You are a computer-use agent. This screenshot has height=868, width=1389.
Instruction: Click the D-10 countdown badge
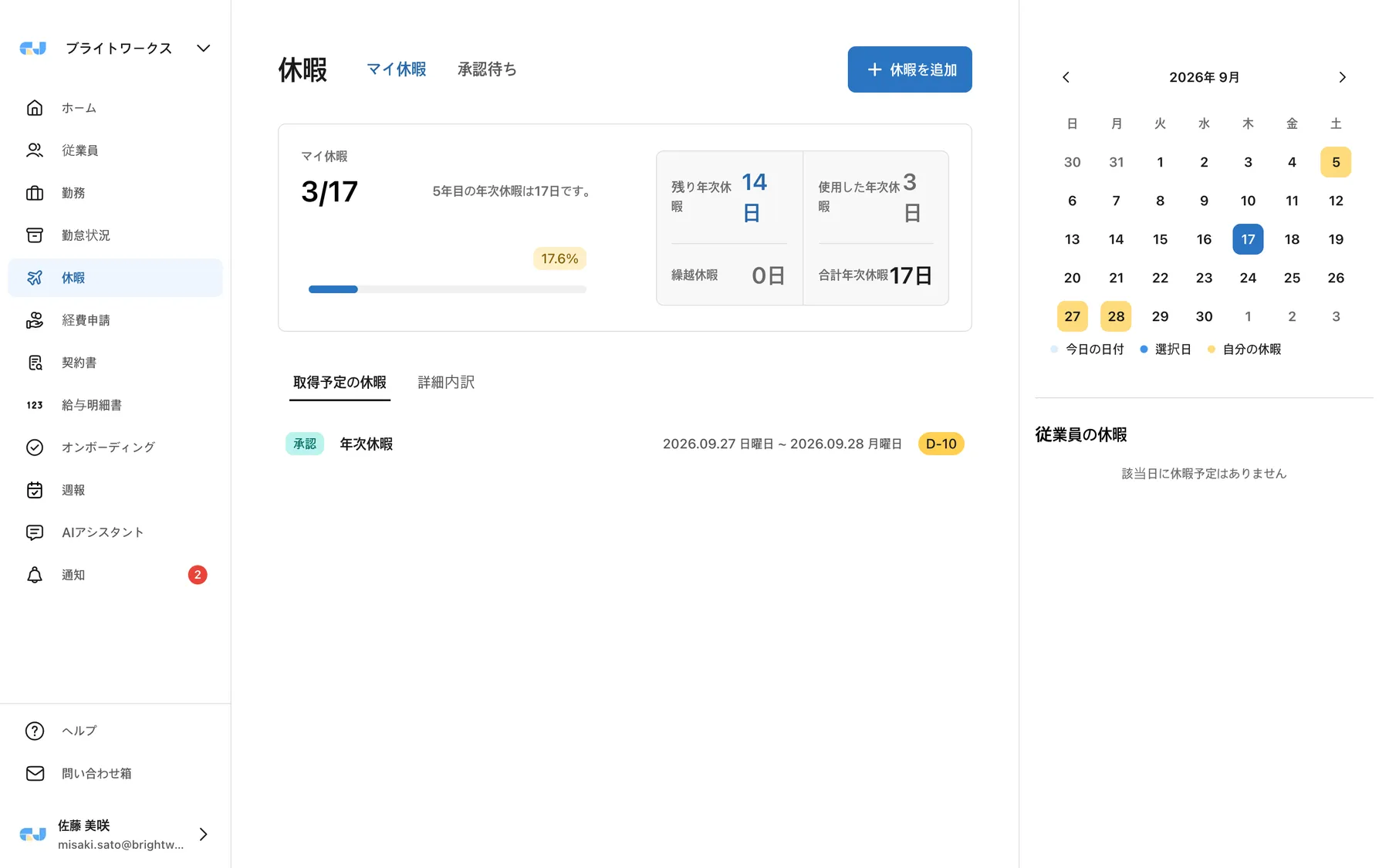pos(941,444)
